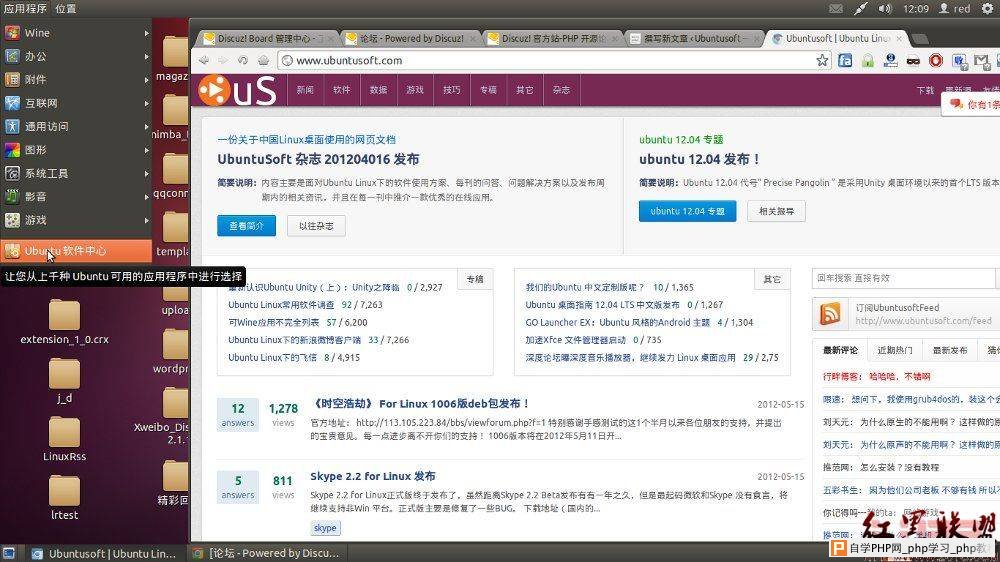Open the UbuntuSoft 杂志 201204016 发布 headline

coord(318,159)
